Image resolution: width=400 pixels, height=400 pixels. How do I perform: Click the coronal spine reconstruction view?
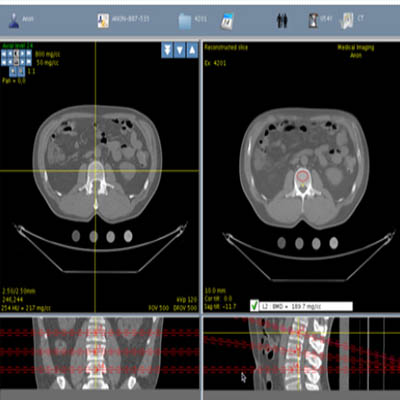(99, 353)
